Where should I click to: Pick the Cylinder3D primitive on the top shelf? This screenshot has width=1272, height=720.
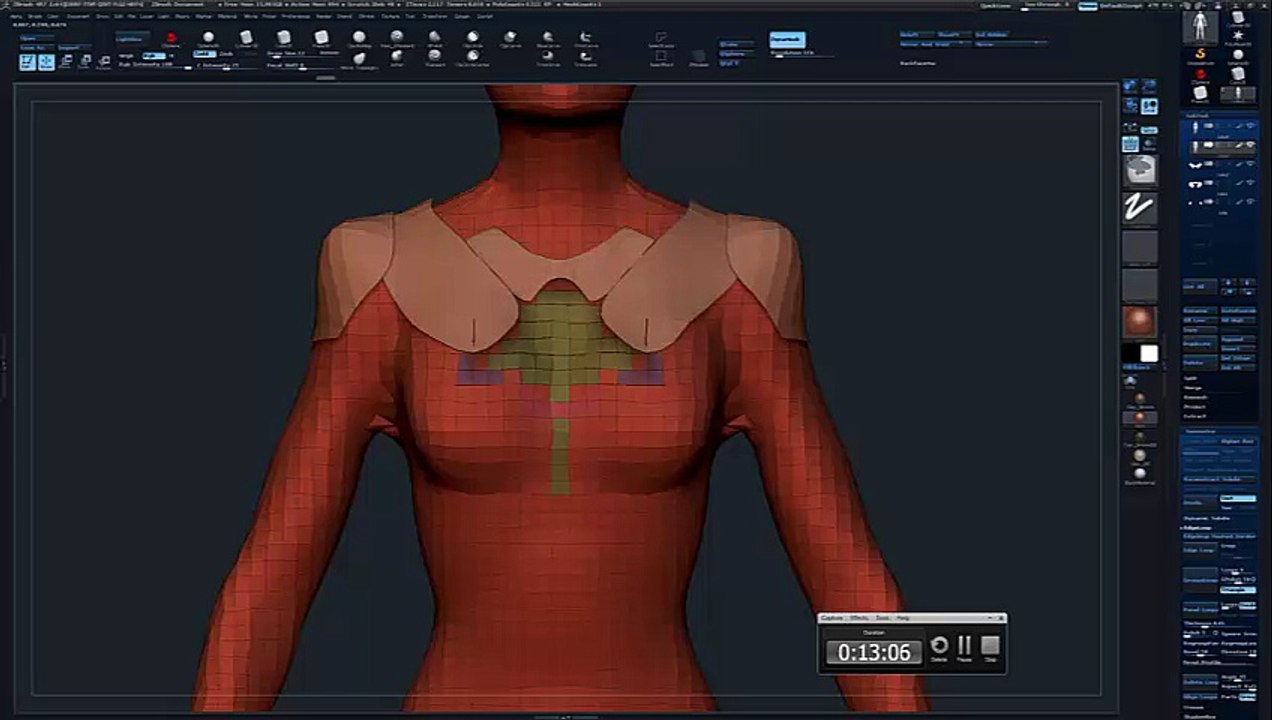[246, 39]
